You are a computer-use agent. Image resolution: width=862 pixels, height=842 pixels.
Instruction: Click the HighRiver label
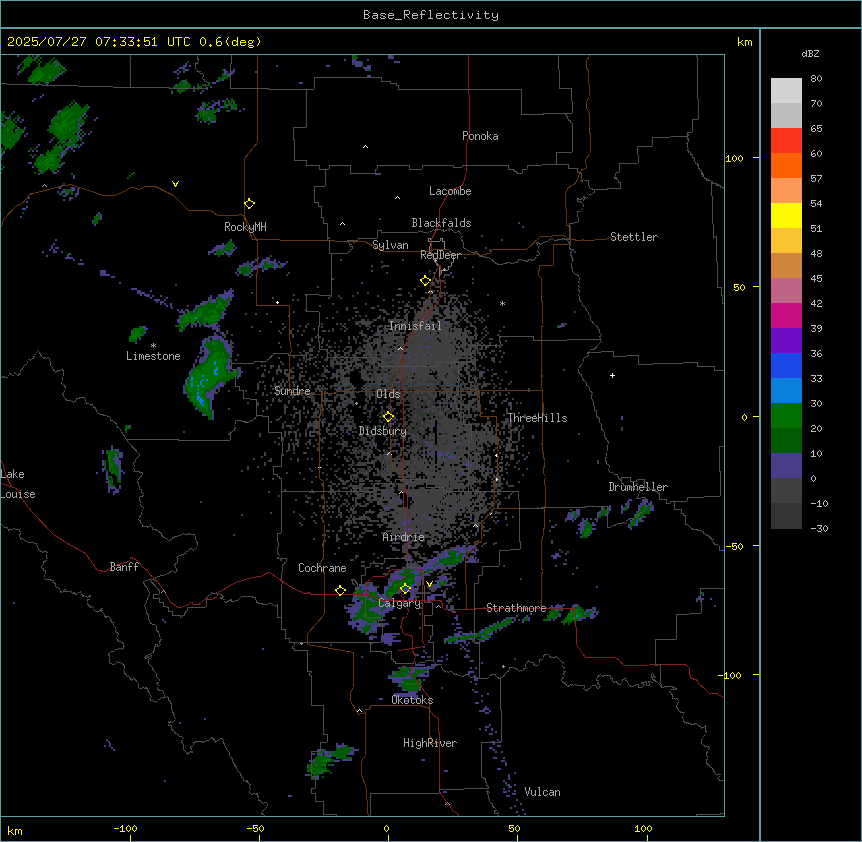coord(430,743)
